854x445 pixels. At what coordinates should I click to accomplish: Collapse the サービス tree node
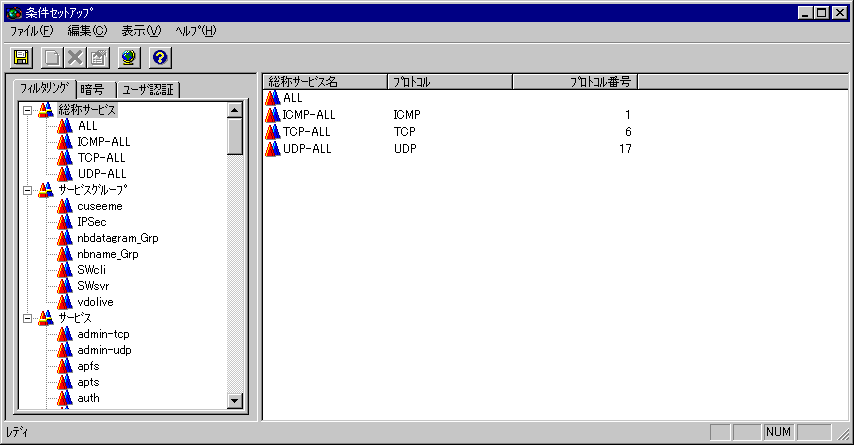pos(27,319)
